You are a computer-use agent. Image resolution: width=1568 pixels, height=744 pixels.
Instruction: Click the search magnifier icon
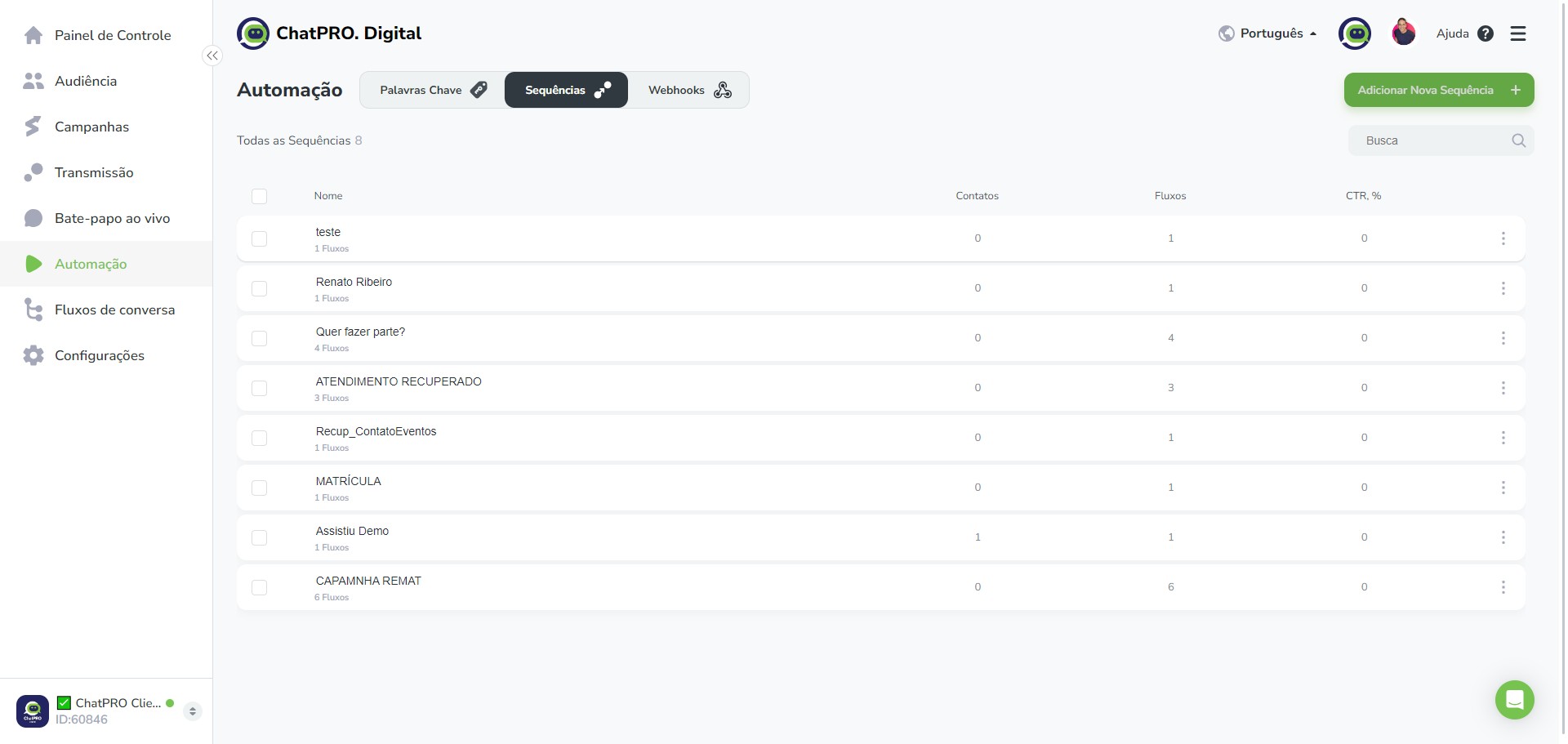point(1518,140)
